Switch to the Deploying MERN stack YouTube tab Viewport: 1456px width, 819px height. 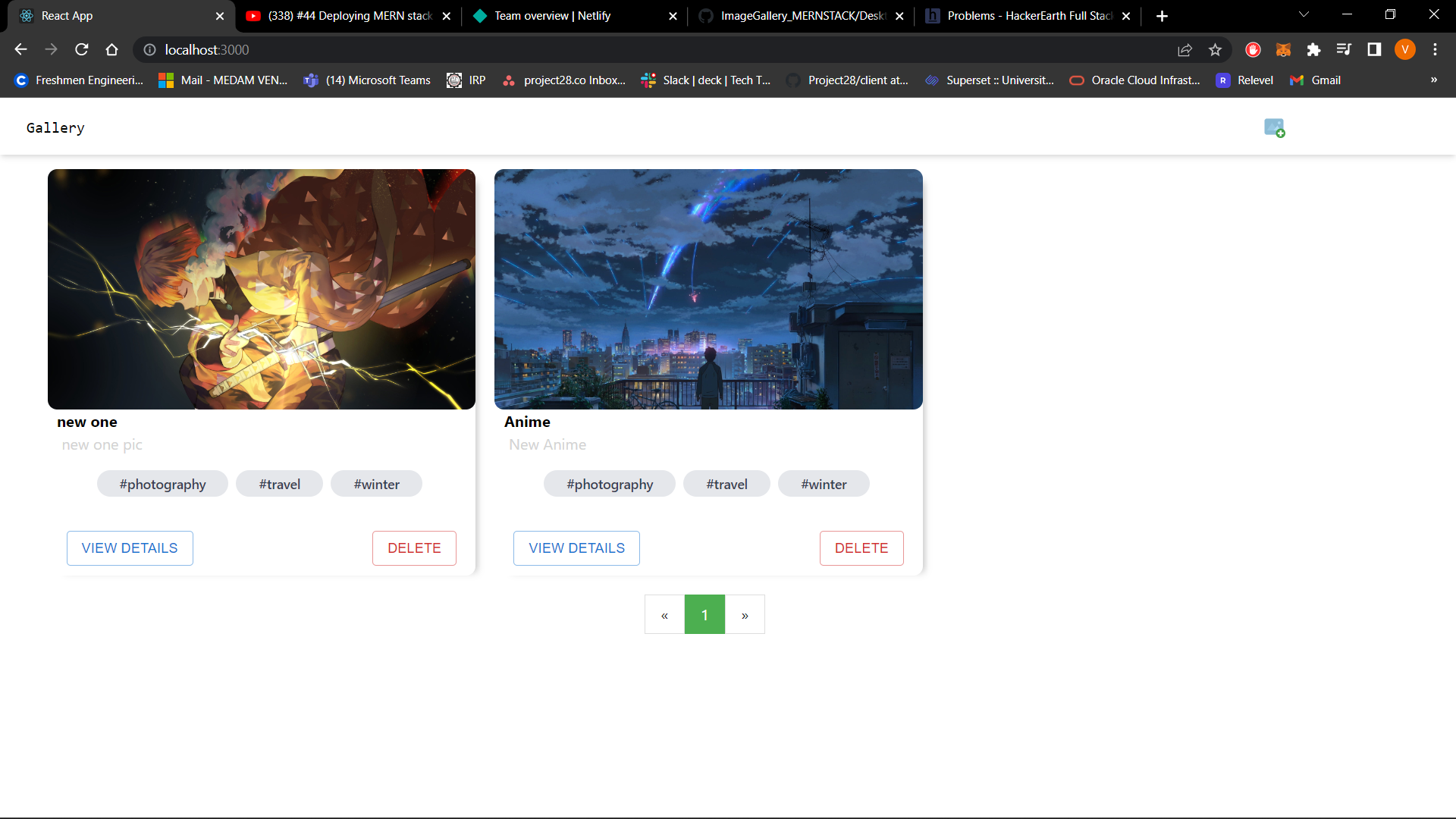click(349, 16)
